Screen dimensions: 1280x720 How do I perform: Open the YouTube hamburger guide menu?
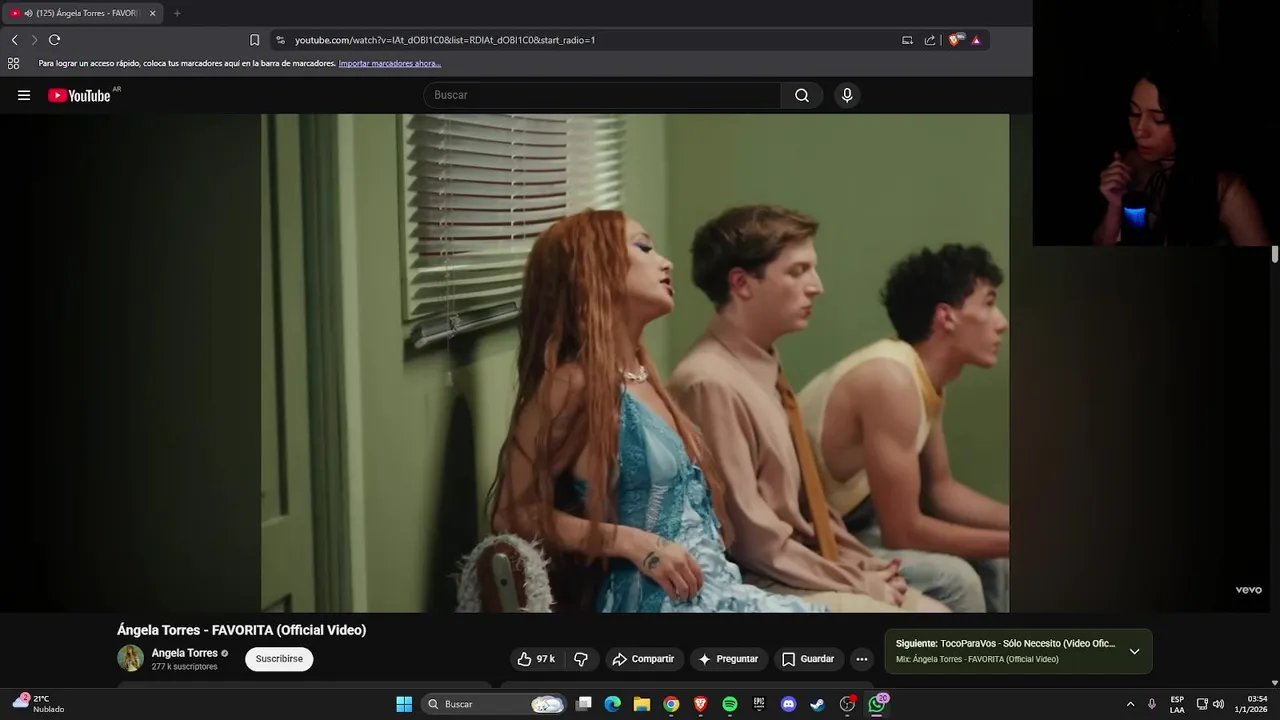tap(24, 95)
